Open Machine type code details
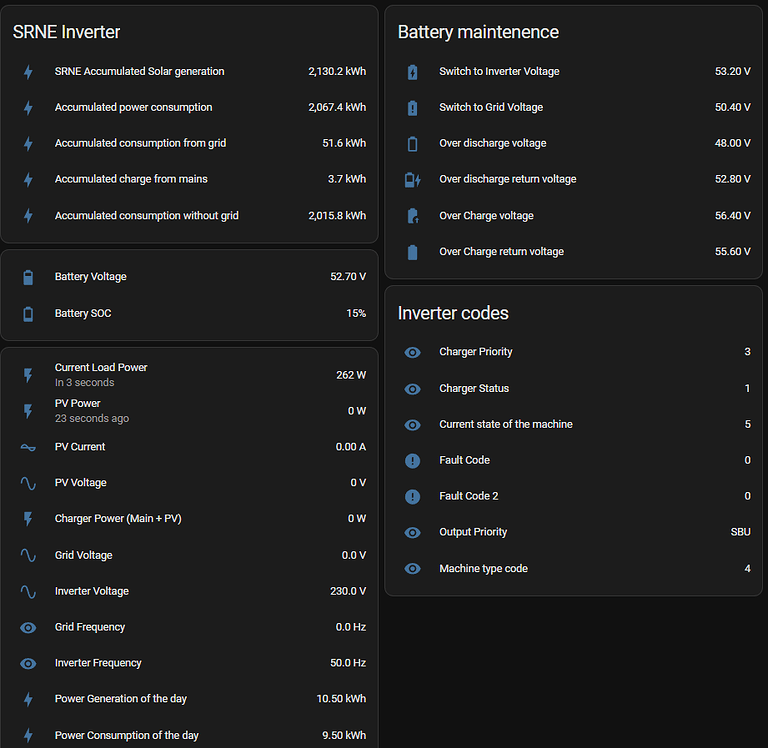Viewport: 768px width, 748px height. (x=483, y=569)
